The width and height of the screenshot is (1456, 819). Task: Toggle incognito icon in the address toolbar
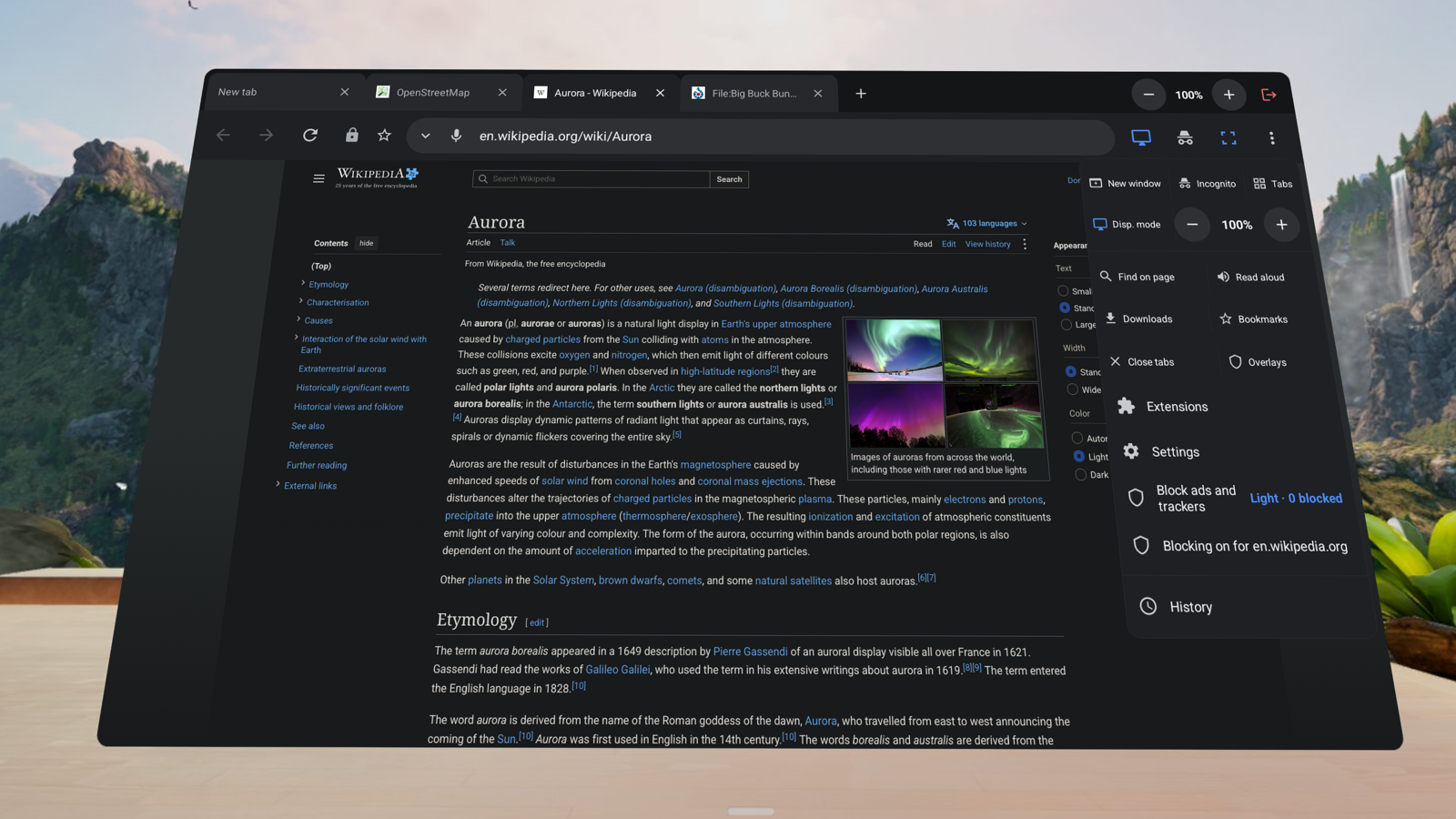[x=1185, y=137]
